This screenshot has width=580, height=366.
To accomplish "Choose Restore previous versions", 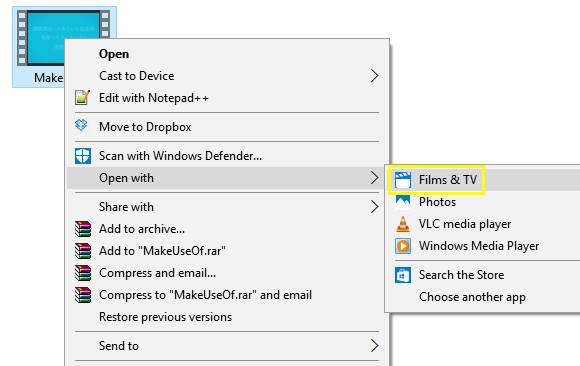I will [x=165, y=317].
